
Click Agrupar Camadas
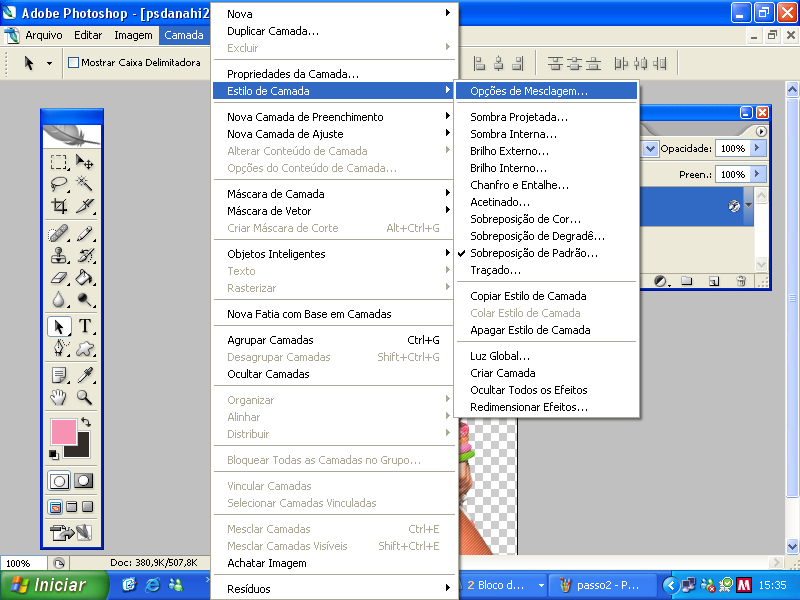(334, 340)
